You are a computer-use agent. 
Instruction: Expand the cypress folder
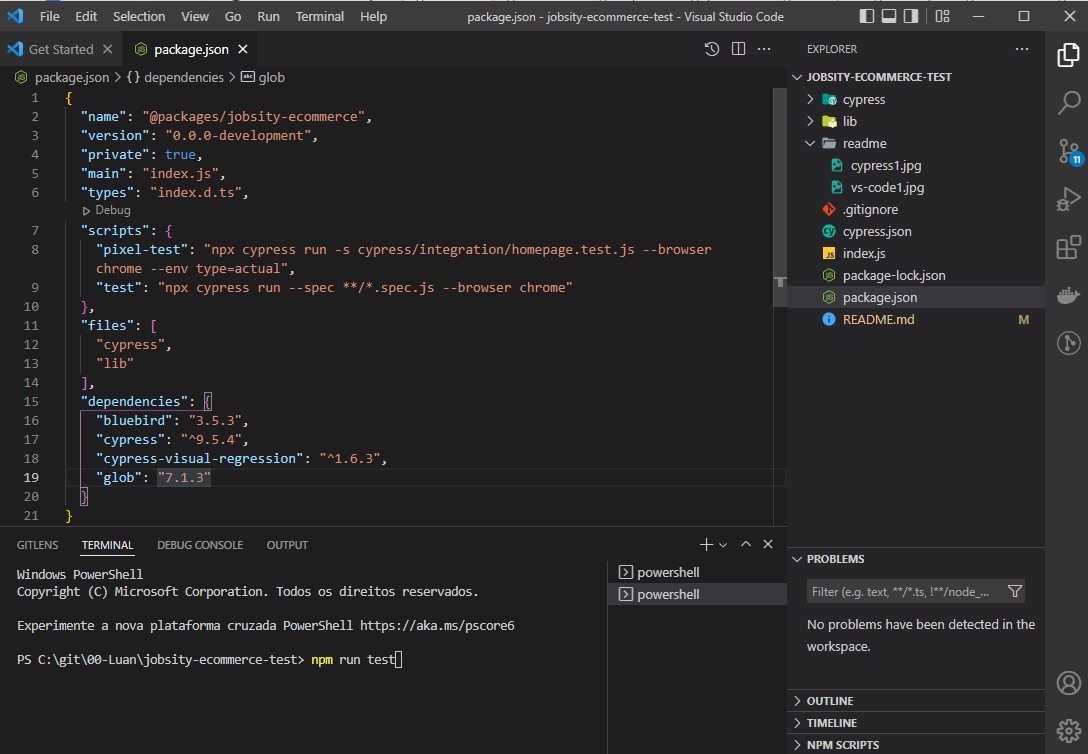tap(916, 99)
